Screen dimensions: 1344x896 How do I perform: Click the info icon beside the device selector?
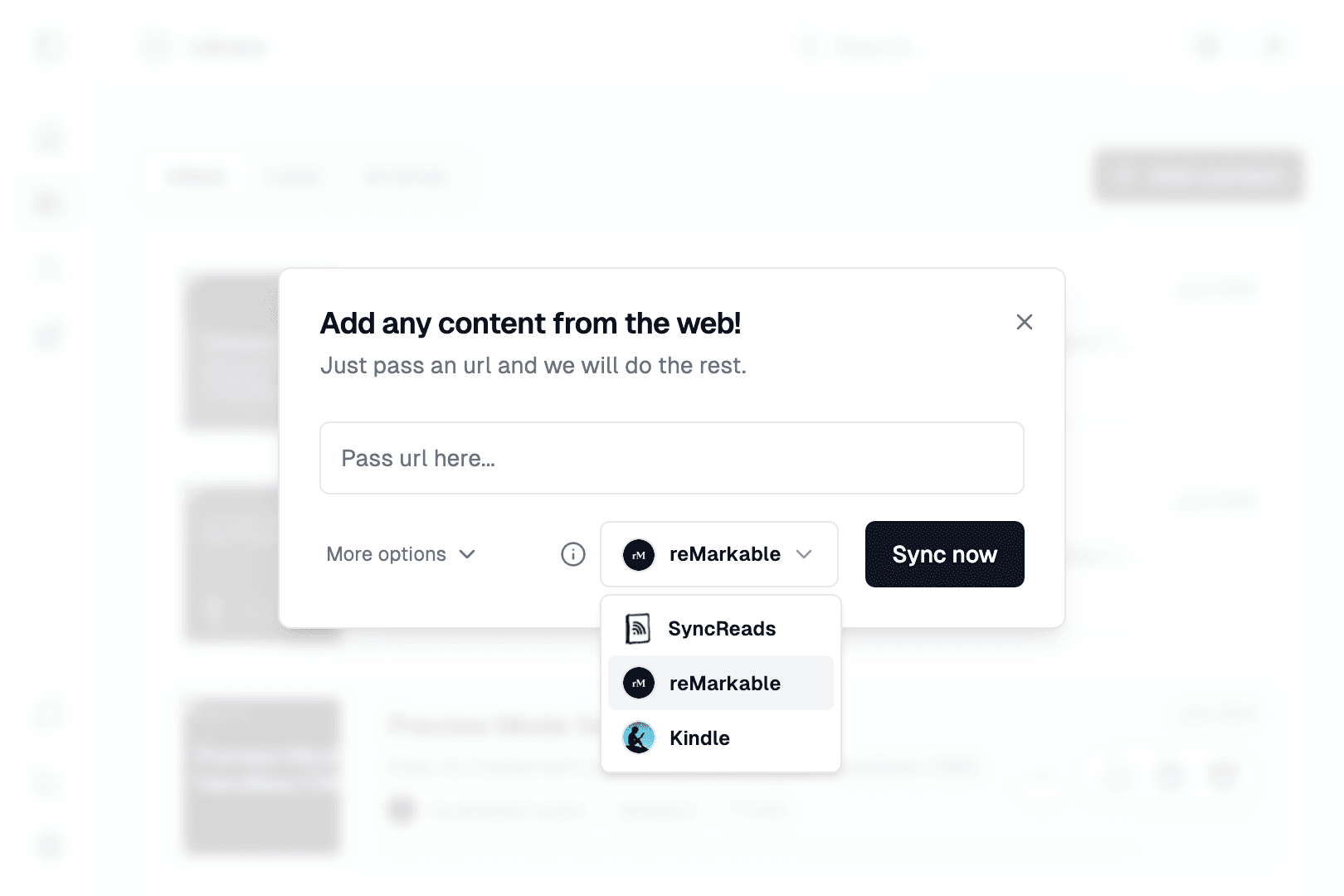coord(572,554)
